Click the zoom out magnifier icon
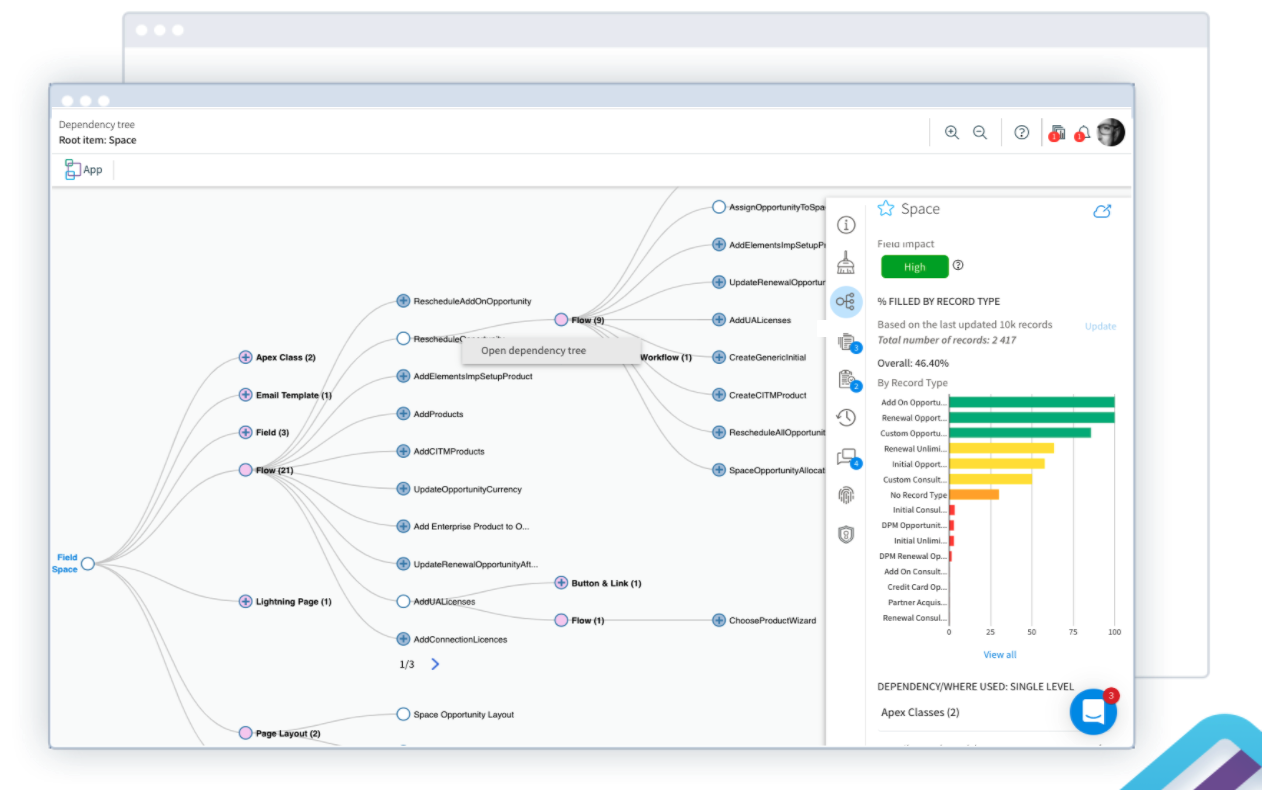This screenshot has width=1262, height=790. [980, 132]
